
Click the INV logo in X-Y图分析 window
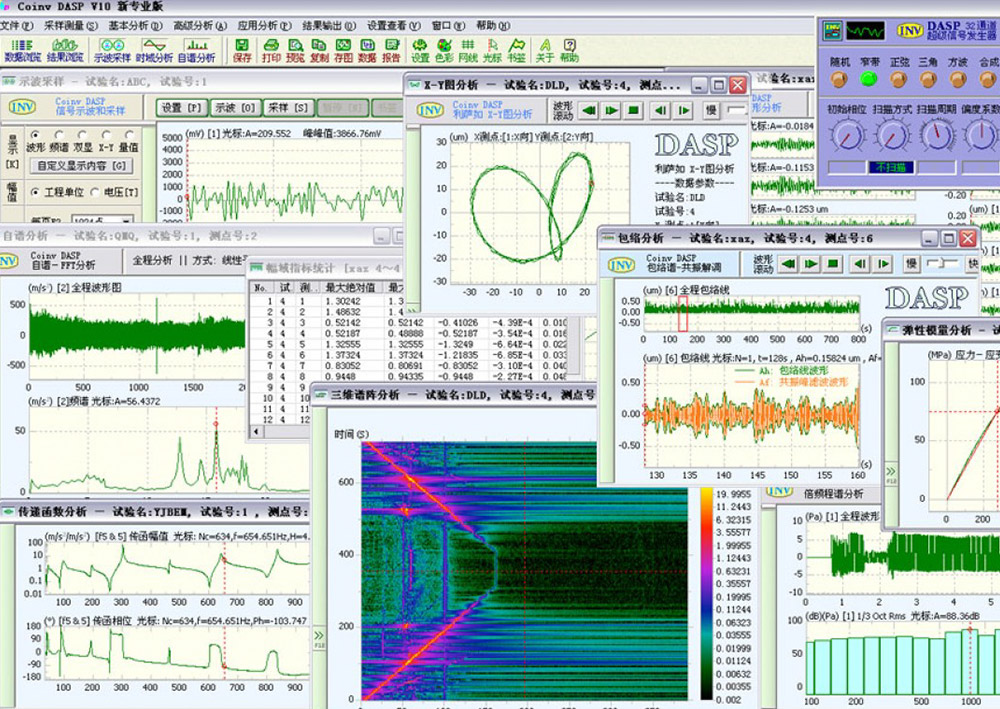coord(430,110)
